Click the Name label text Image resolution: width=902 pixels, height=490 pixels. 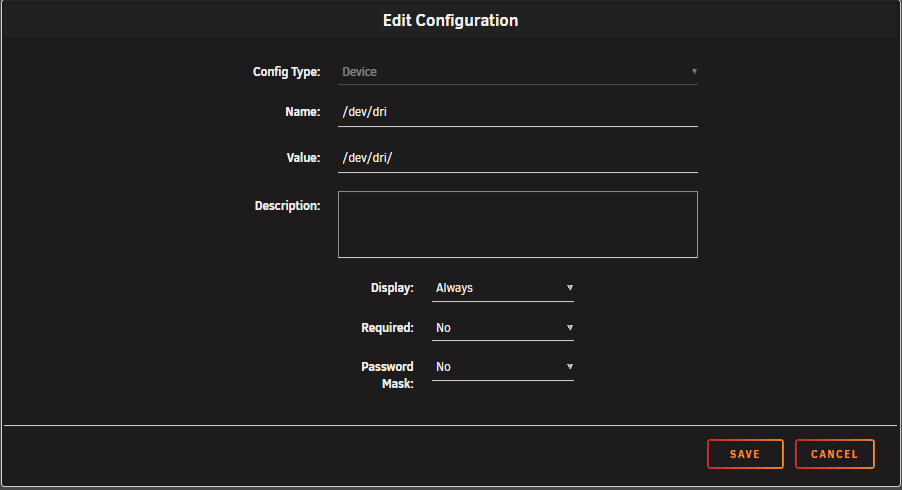[x=302, y=112]
